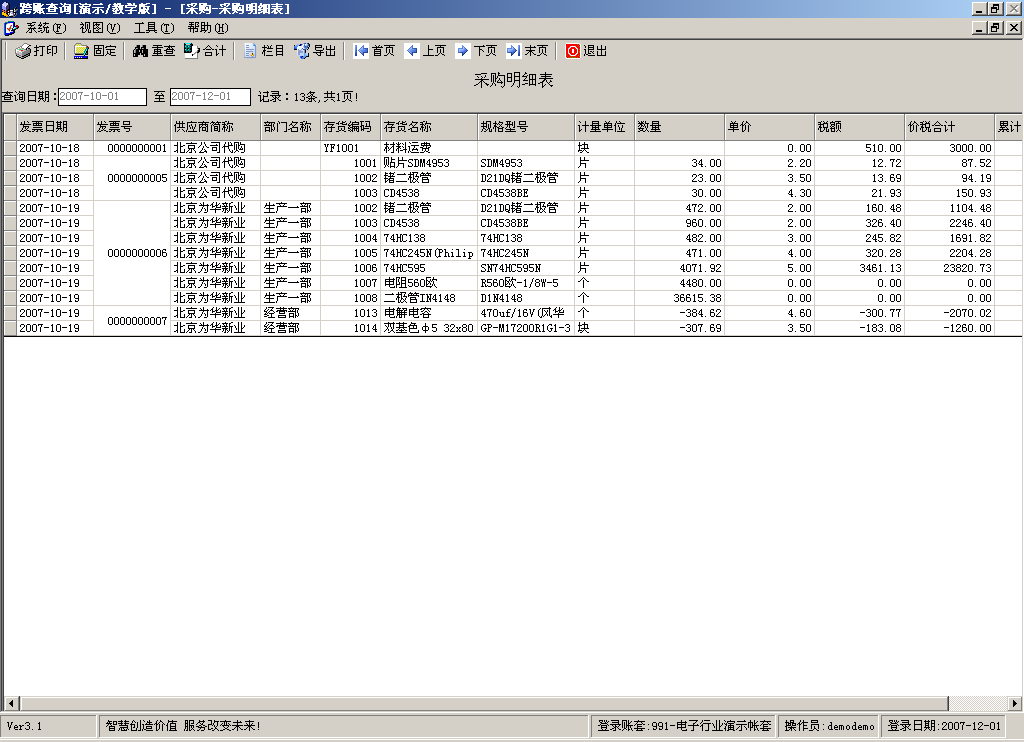The width and height of the screenshot is (1024, 742).
Task: Open the 视图(V) menu
Action: click(x=100, y=28)
